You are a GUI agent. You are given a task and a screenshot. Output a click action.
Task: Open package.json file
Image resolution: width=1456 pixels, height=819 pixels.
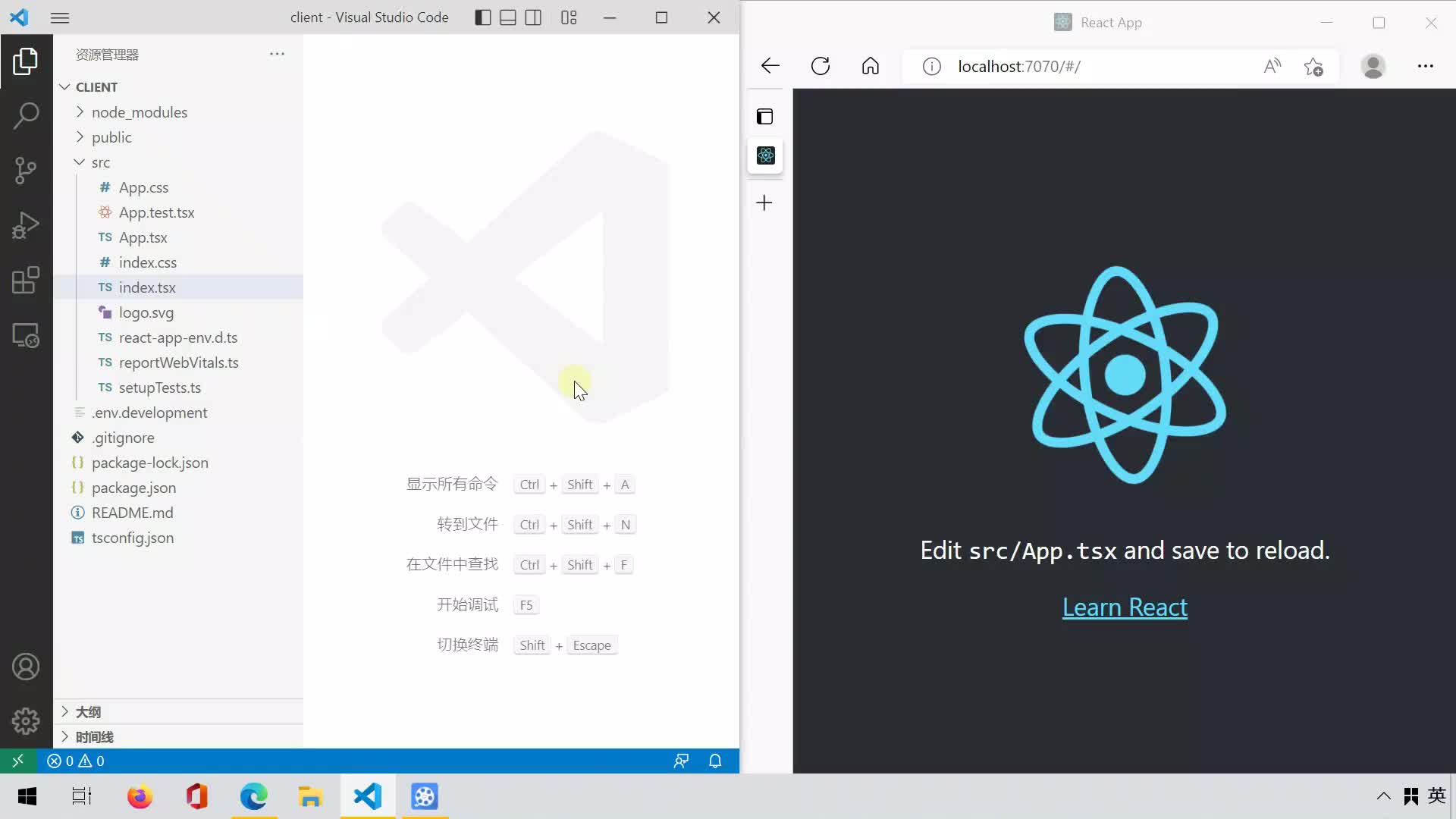(x=178, y=488)
